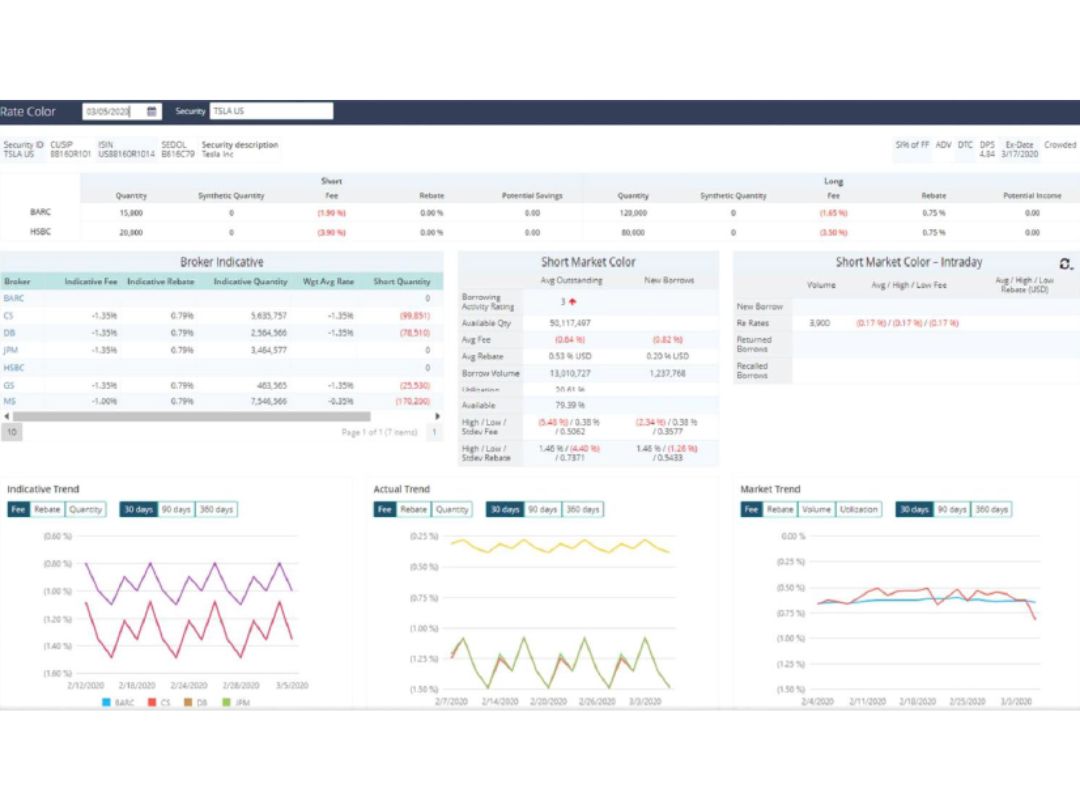This screenshot has height=810, width=1080.
Task: Toggle the CS legend swatch in Indicative Trend
Action: (152, 703)
